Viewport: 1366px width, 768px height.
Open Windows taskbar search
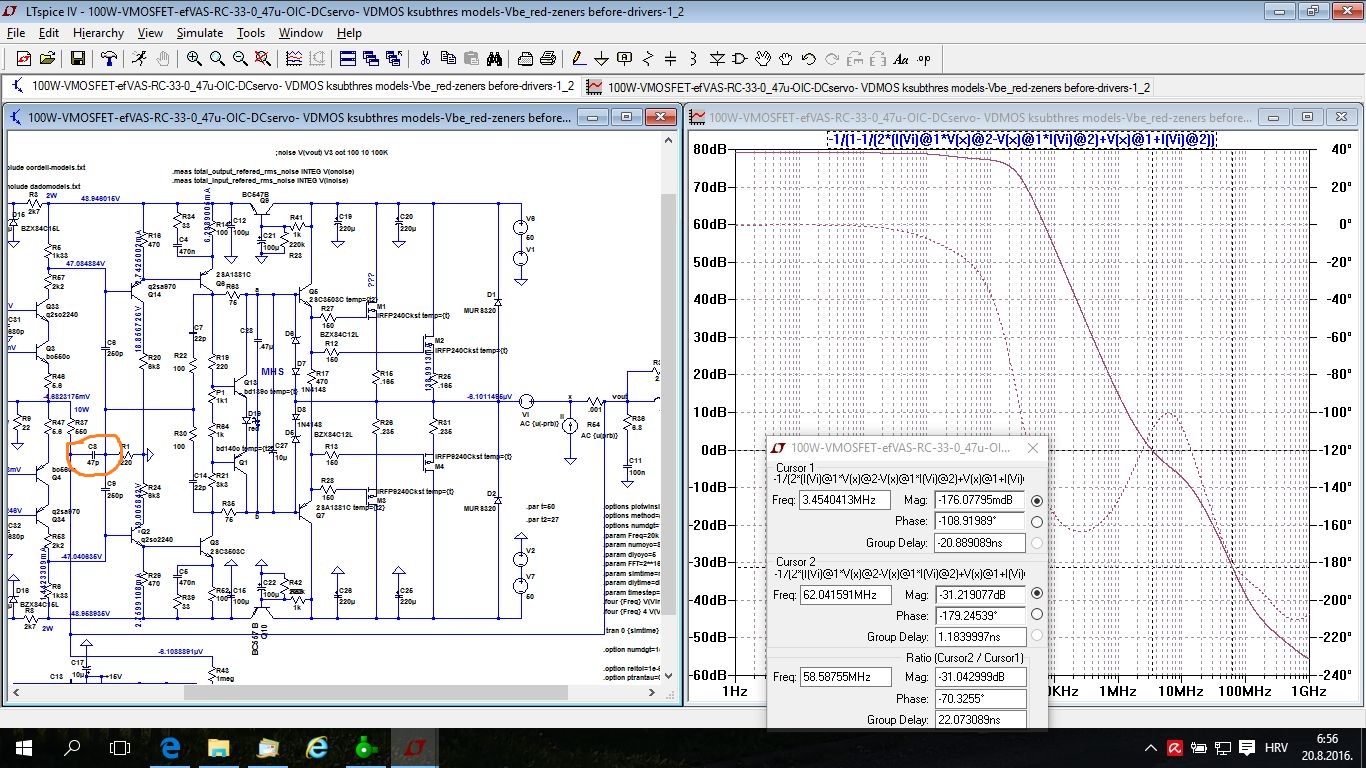click(72, 747)
